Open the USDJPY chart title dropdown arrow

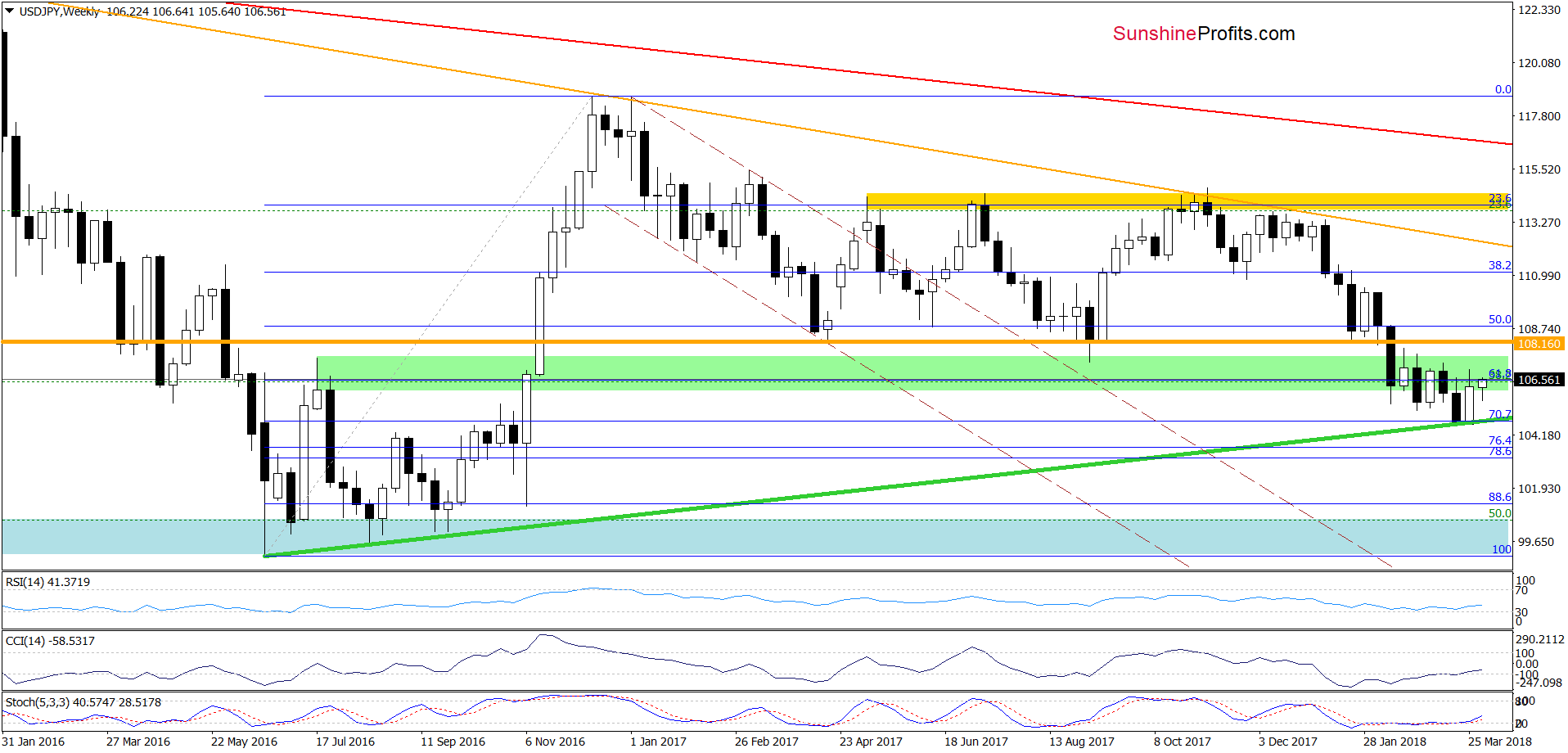(10, 11)
